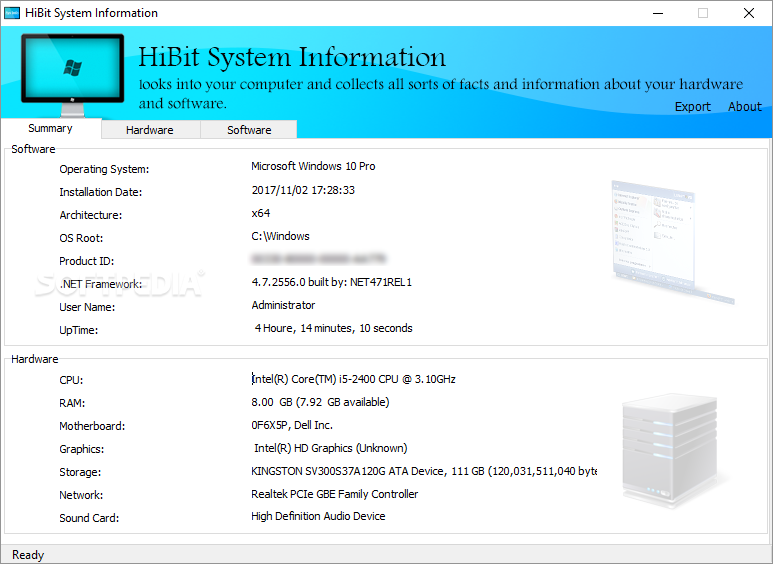Click the KINGSTON SV300S37A120G storage value
The width and height of the screenshot is (773, 564).
[x=423, y=471]
